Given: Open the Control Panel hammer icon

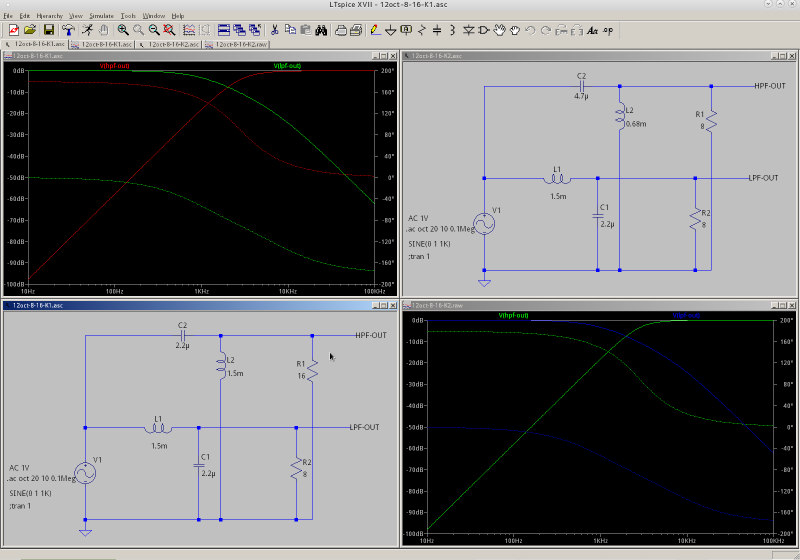Looking at the screenshot, I should pyautogui.click(x=67, y=30).
